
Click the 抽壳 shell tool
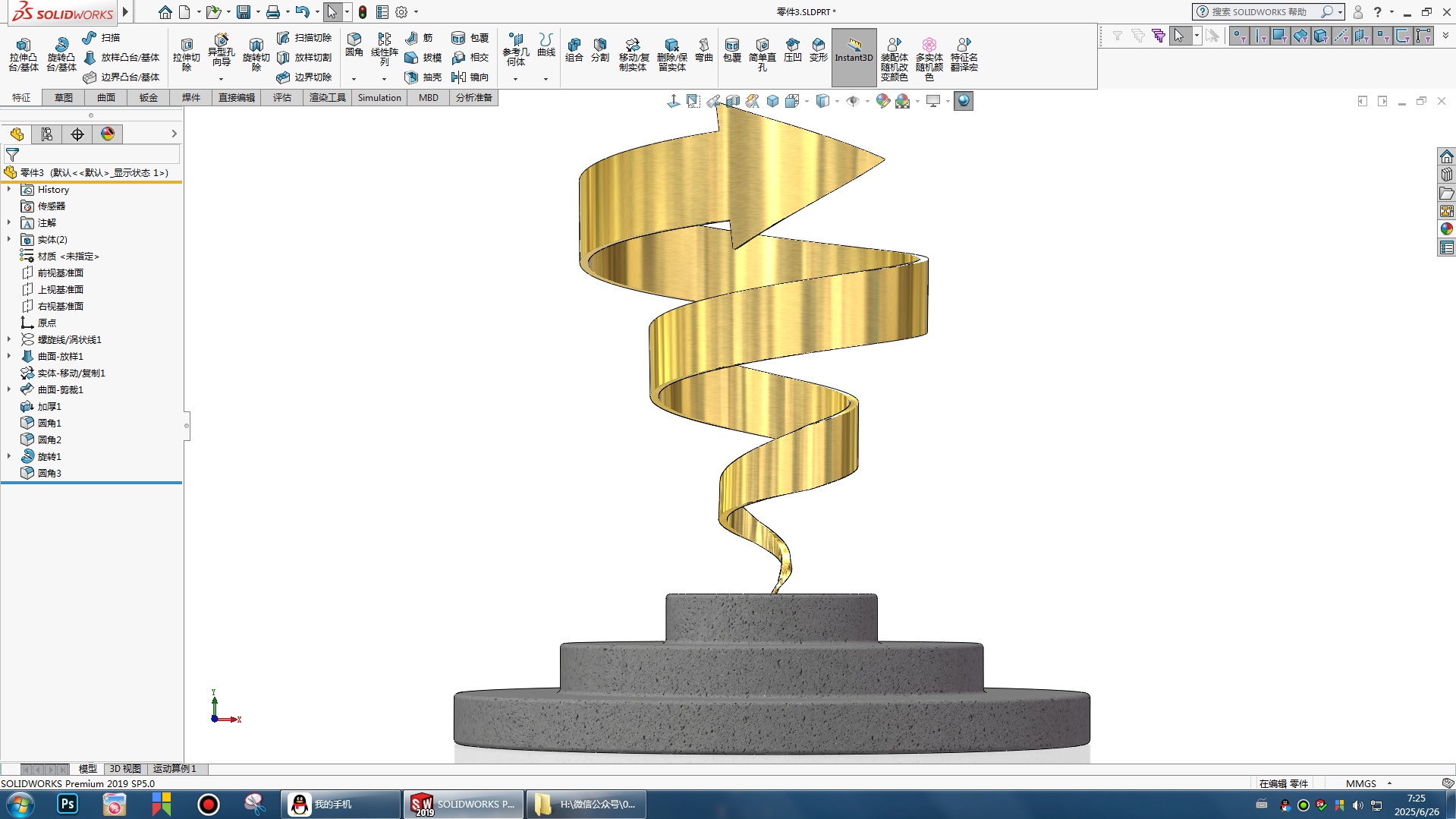pyautogui.click(x=423, y=77)
